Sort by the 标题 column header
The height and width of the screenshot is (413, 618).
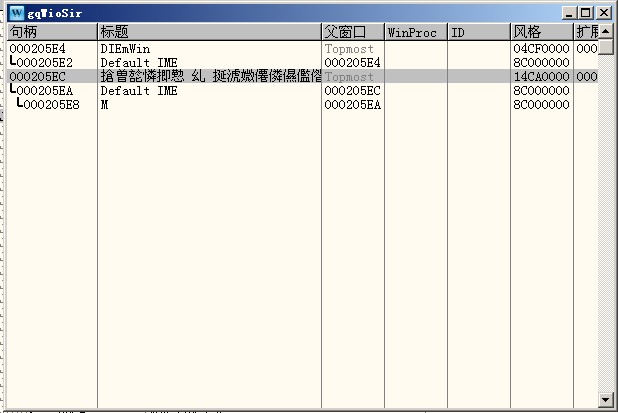tap(208, 32)
